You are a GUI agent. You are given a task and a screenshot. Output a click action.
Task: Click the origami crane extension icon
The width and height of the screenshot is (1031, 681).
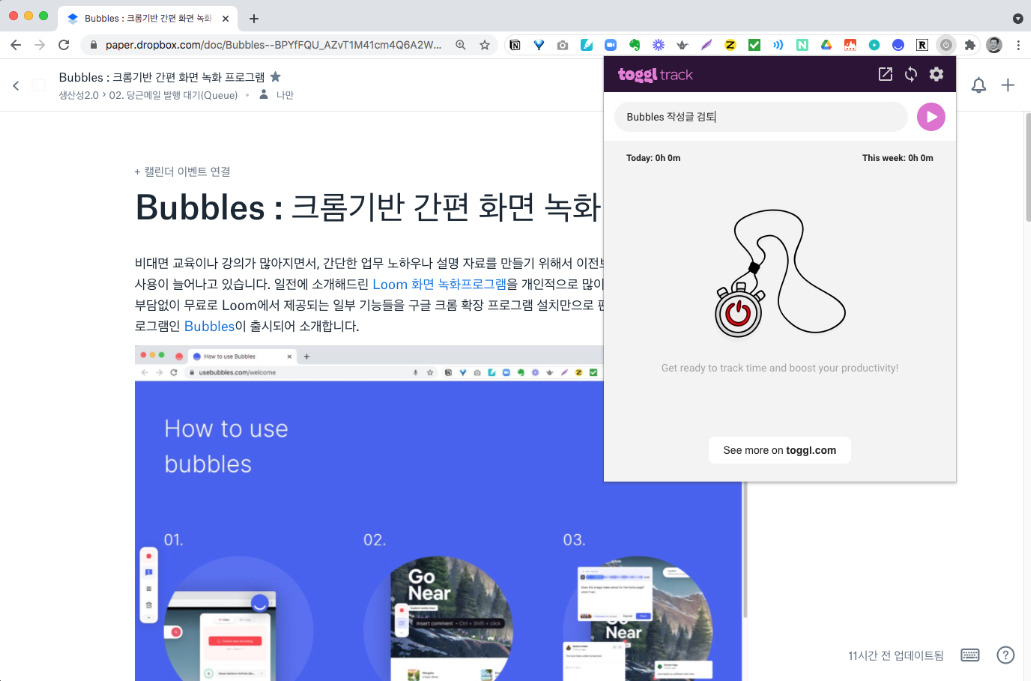682,45
